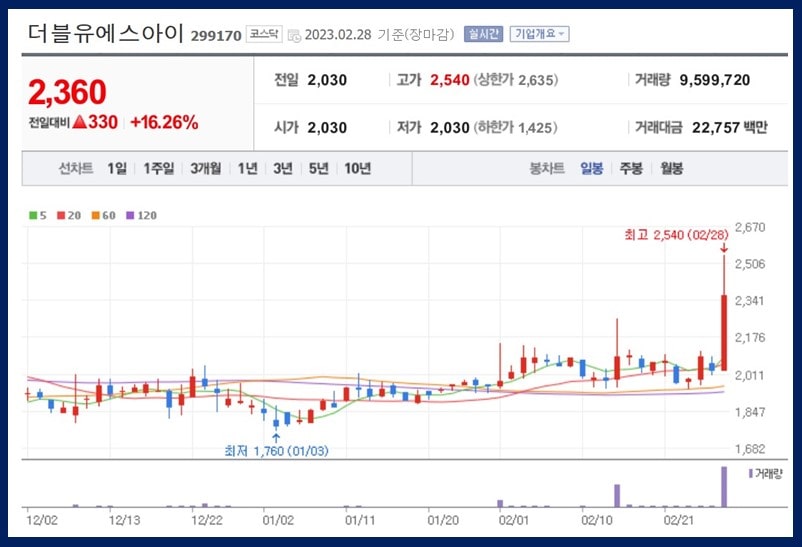Image resolution: width=802 pixels, height=547 pixels.
Task: Click the stock code 299170
Action: click(x=216, y=36)
